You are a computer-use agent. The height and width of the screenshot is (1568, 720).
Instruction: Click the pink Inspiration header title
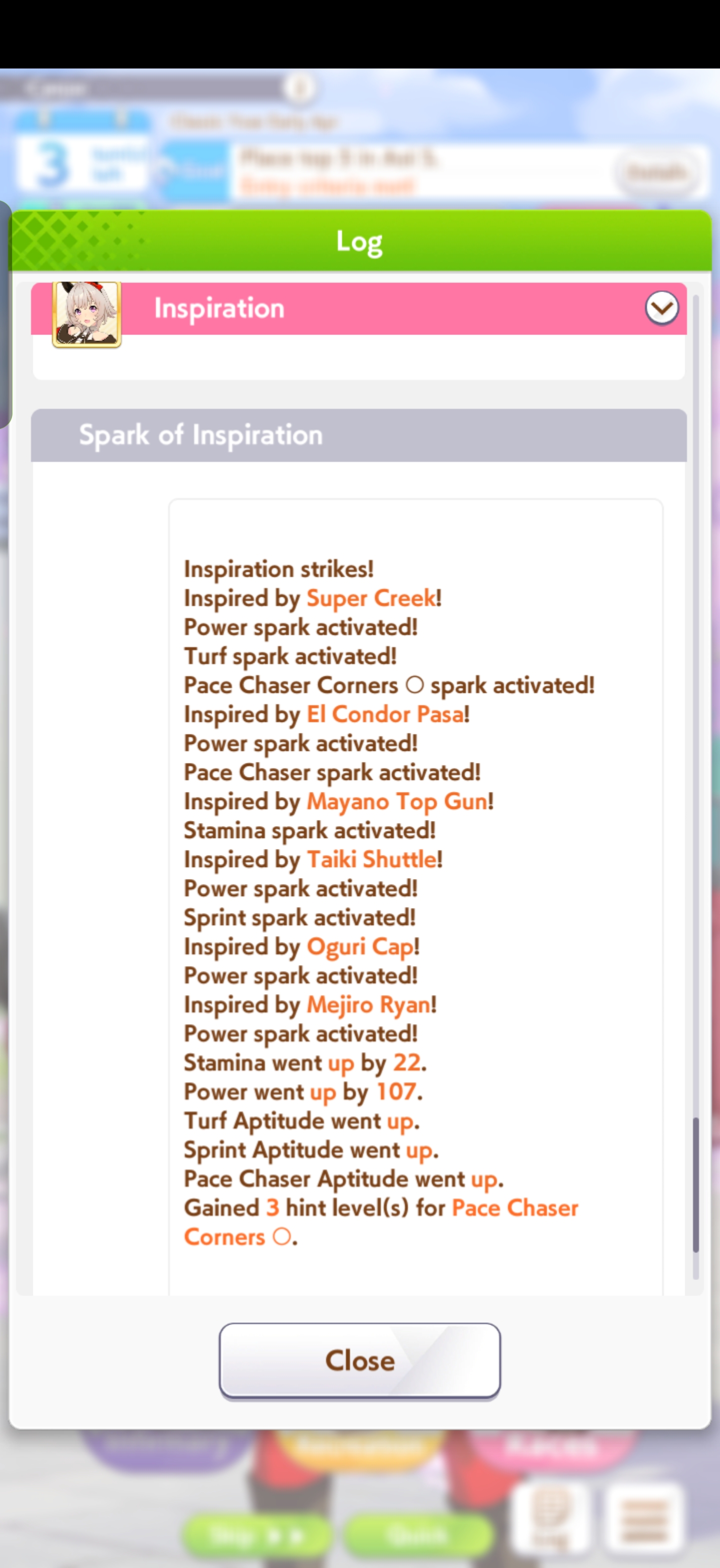[x=219, y=308]
